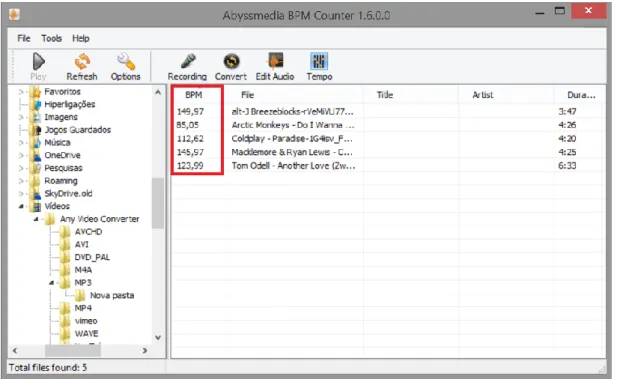Click the folder tree scroll down arrow
The image size is (617, 379).
click(x=158, y=338)
